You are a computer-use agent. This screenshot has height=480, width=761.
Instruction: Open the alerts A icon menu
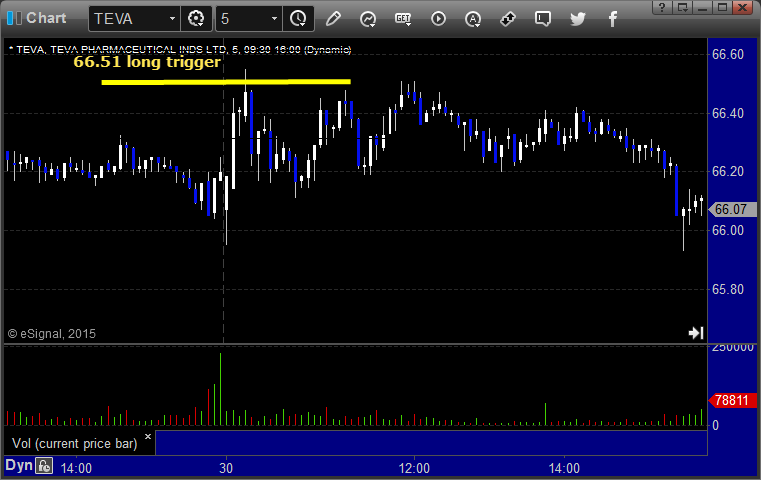[473, 19]
